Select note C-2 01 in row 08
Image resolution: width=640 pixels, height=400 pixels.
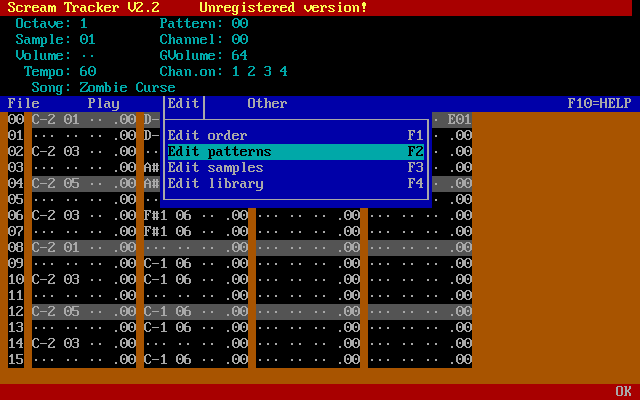coord(56,247)
